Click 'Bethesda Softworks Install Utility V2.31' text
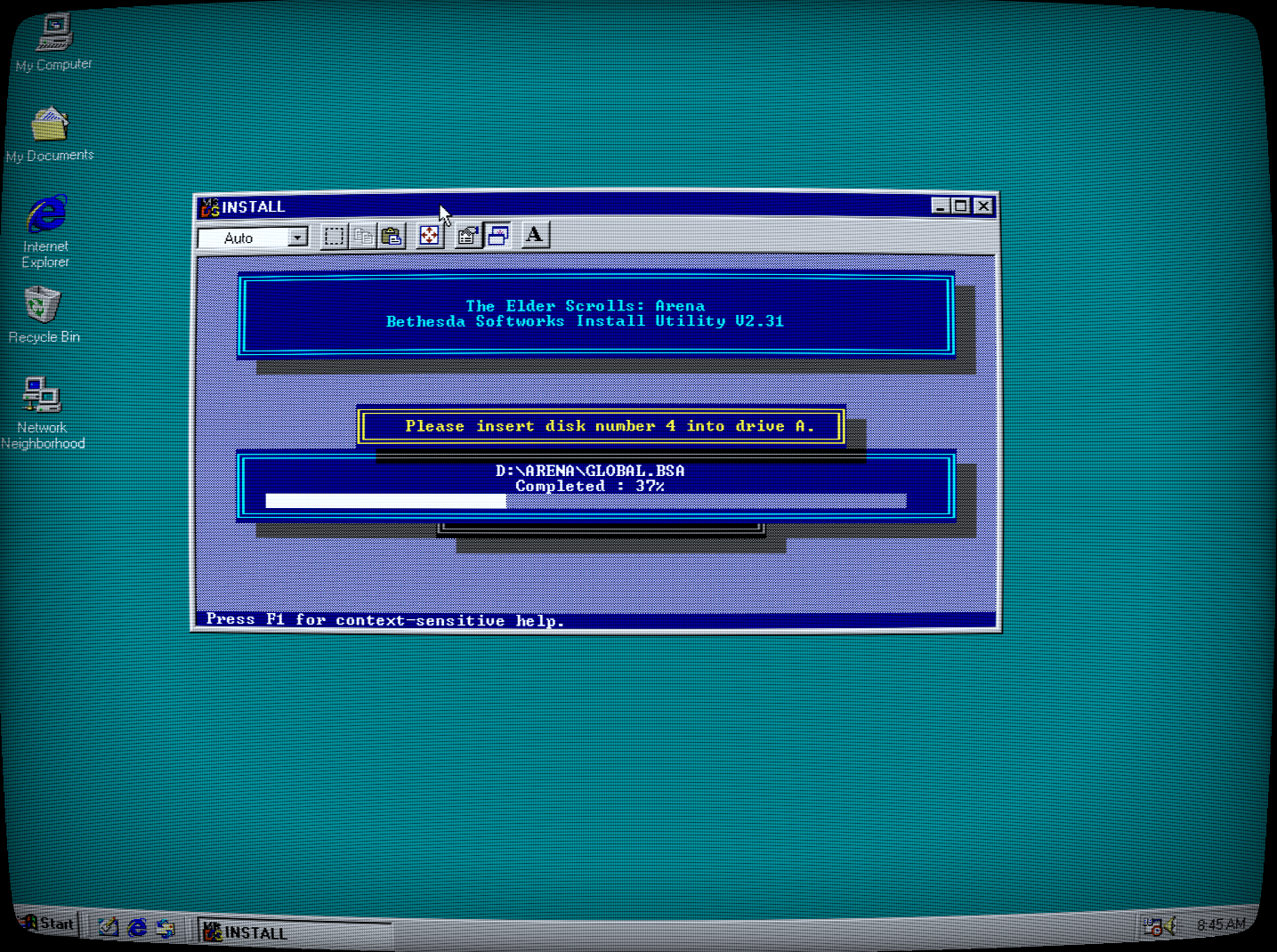The height and width of the screenshot is (952, 1277). pyautogui.click(x=585, y=321)
